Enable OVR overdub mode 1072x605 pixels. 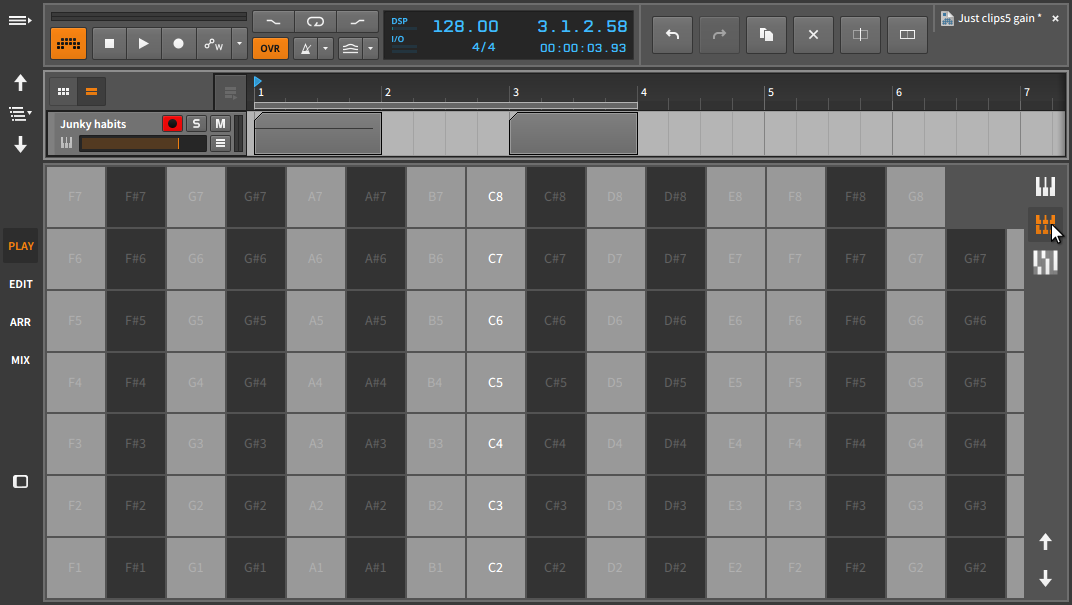[270, 47]
